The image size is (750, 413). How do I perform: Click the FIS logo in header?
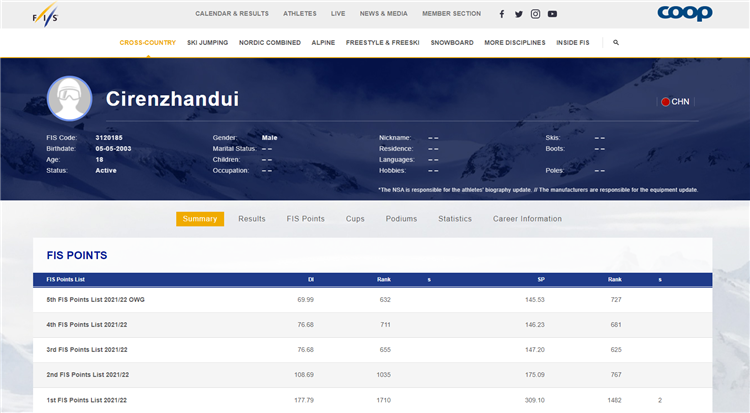tap(46, 15)
